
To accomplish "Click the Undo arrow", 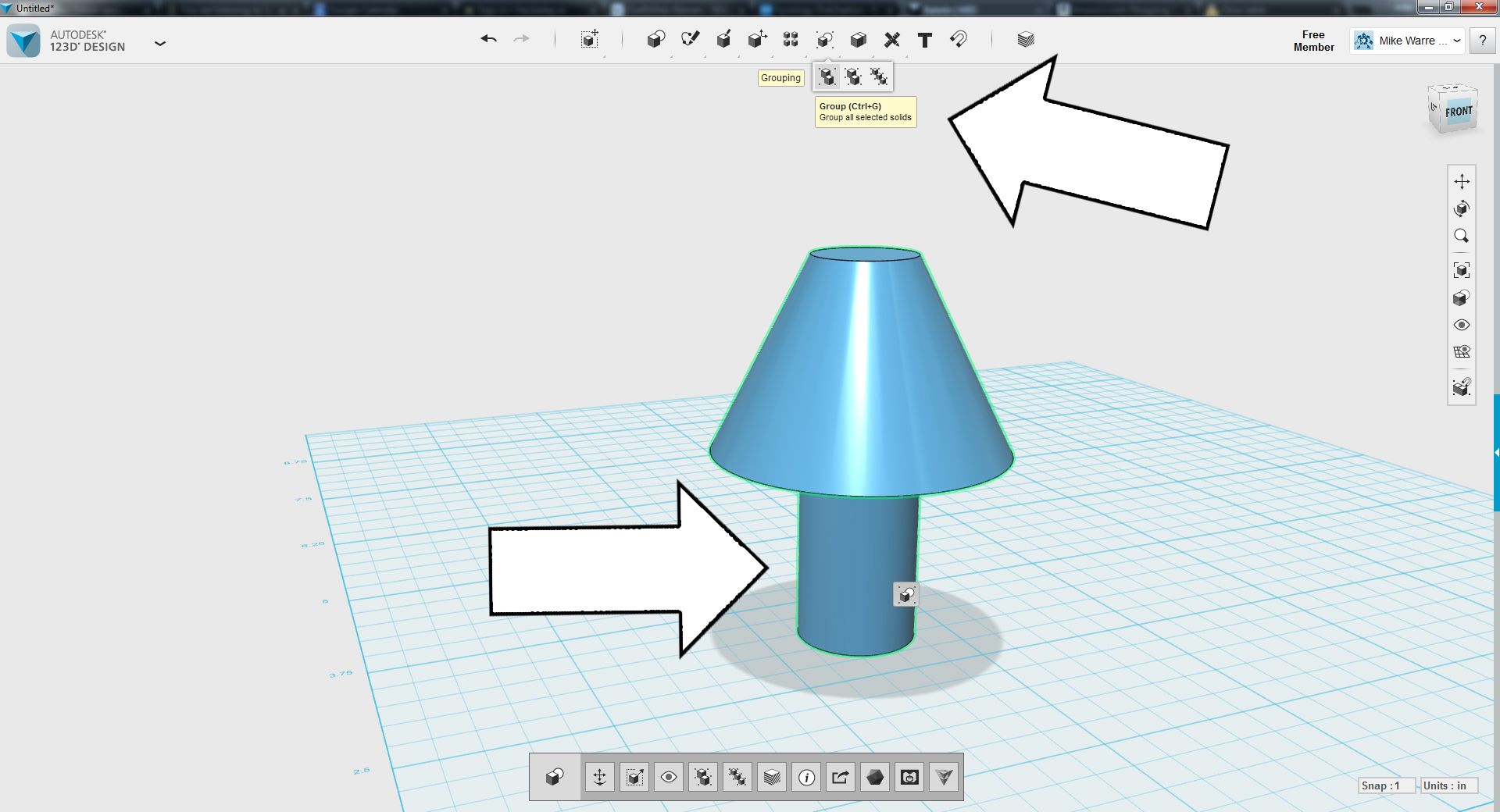I will (x=487, y=39).
